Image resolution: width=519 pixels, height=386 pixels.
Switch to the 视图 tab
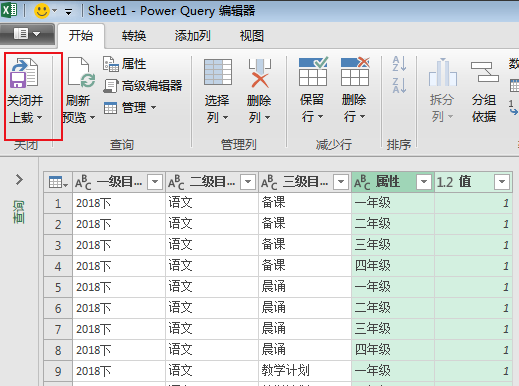coord(252,36)
